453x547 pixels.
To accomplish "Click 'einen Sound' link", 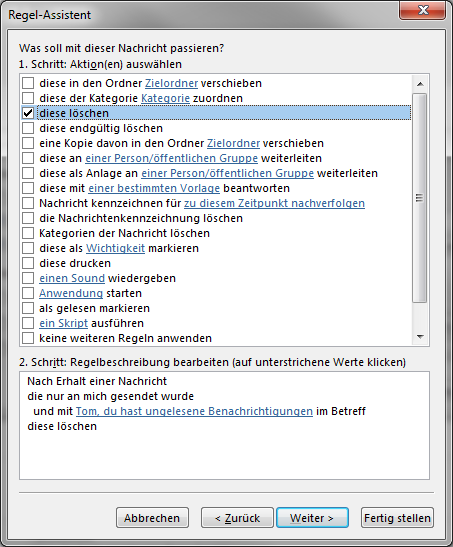I will [x=72, y=278].
